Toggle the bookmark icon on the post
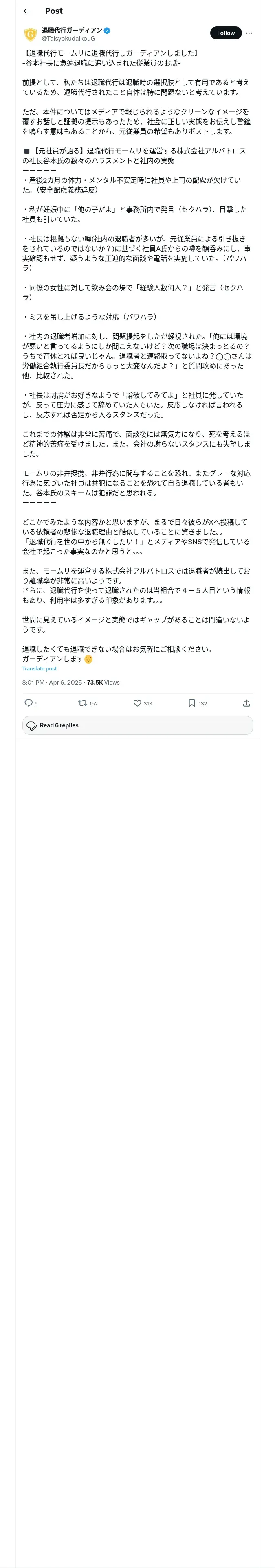 click(192, 703)
